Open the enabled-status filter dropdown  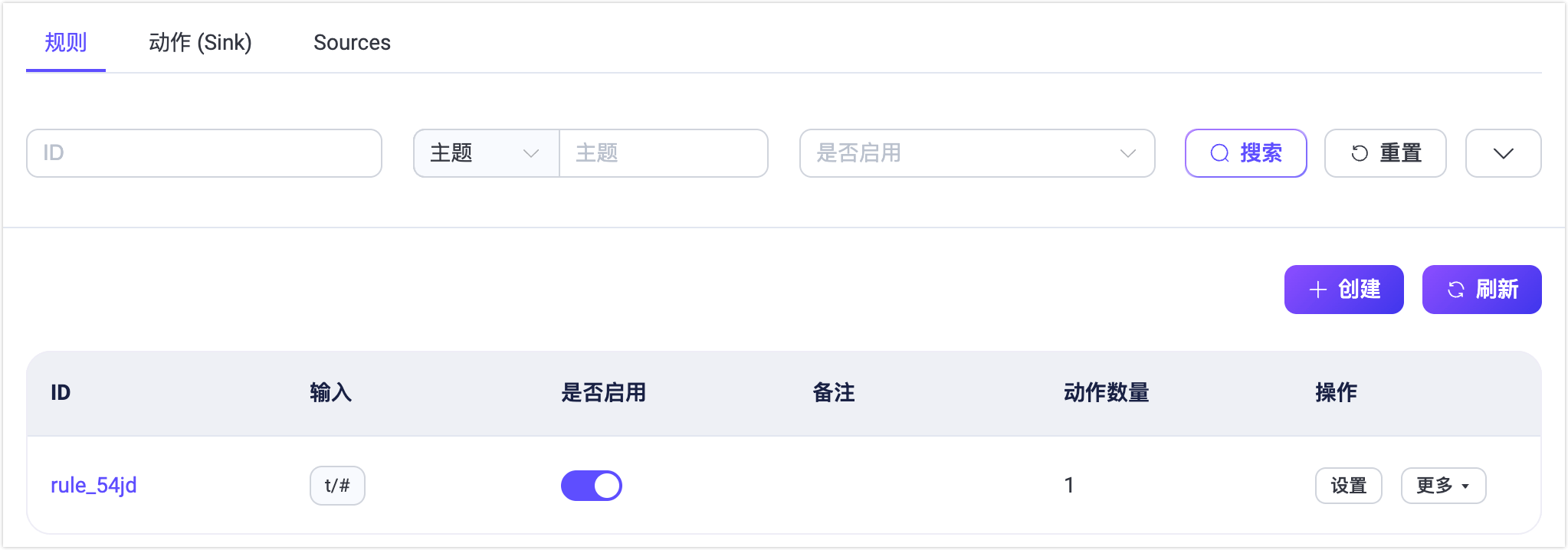click(x=976, y=153)
